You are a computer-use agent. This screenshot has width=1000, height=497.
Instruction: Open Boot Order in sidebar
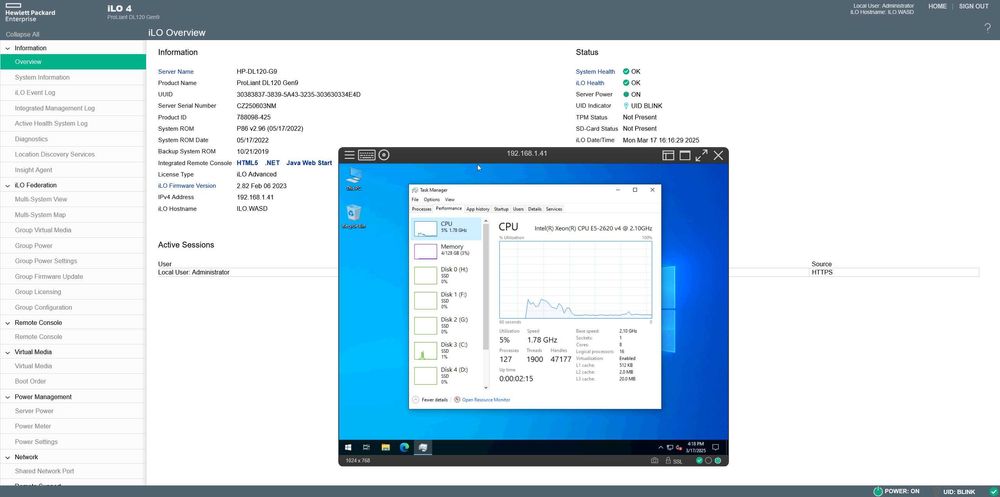click(x=31, y=382)
